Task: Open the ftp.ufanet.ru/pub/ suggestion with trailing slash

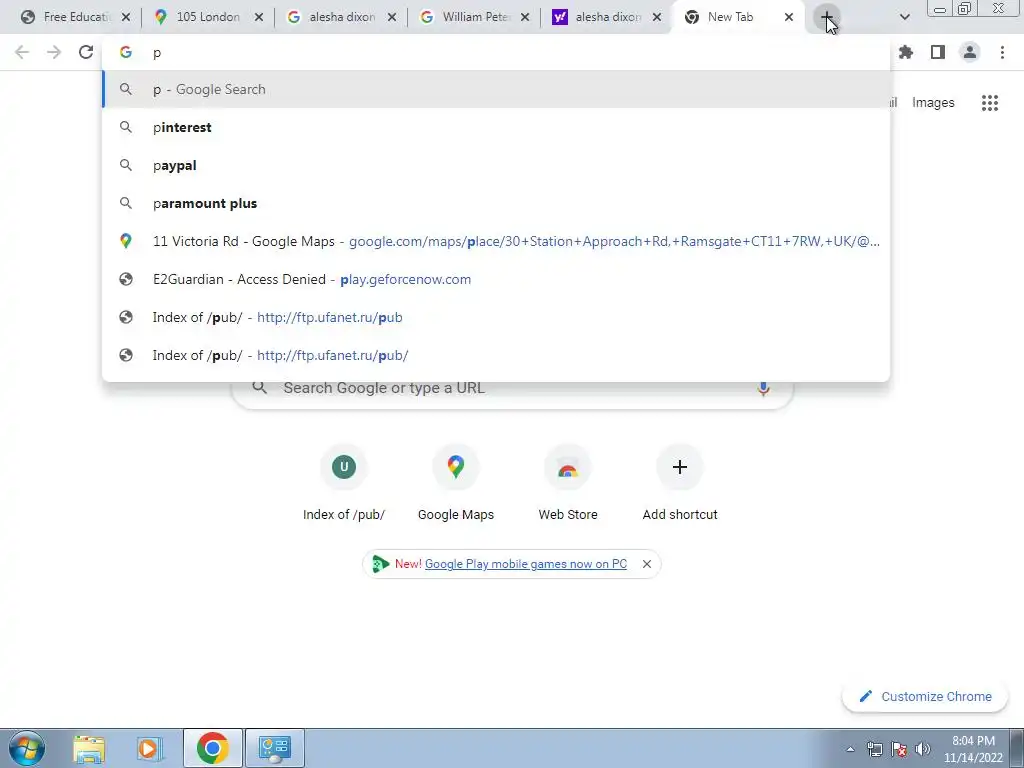Action: pos(496,355)
